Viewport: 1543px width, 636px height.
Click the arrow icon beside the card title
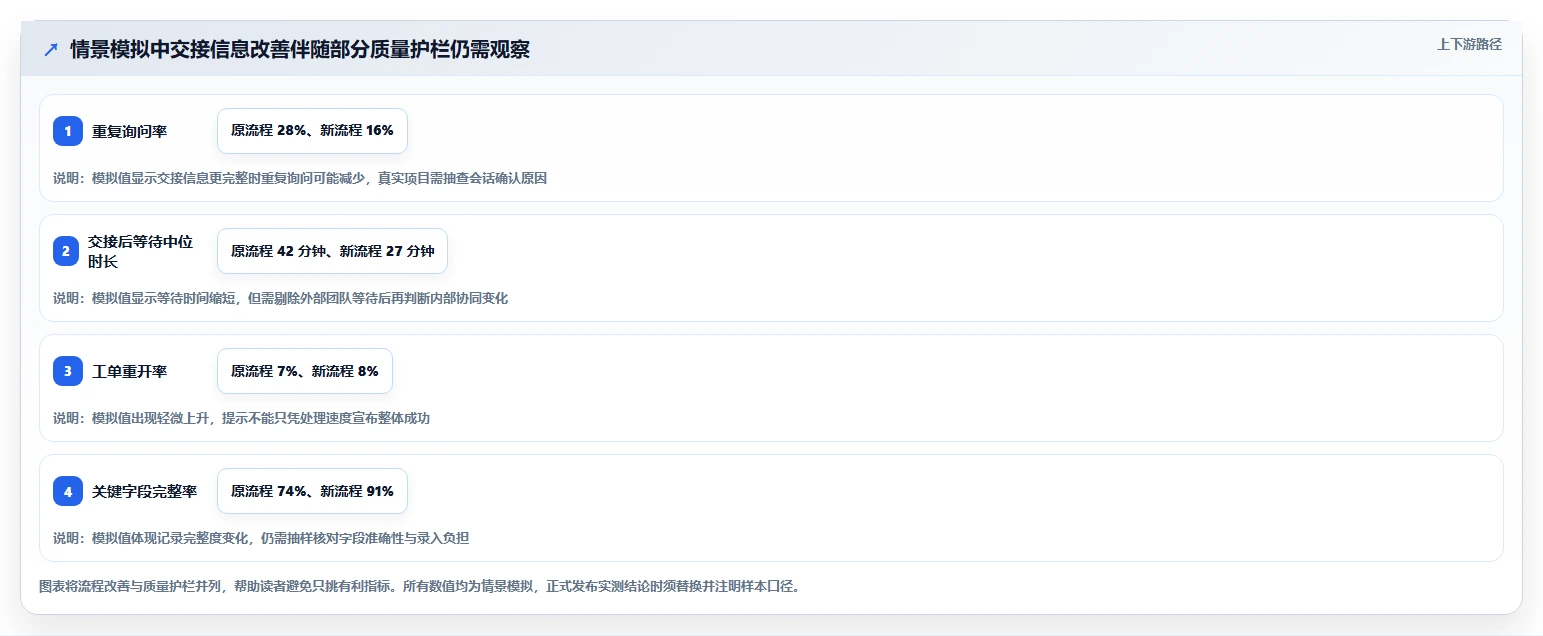pos(50,49)
